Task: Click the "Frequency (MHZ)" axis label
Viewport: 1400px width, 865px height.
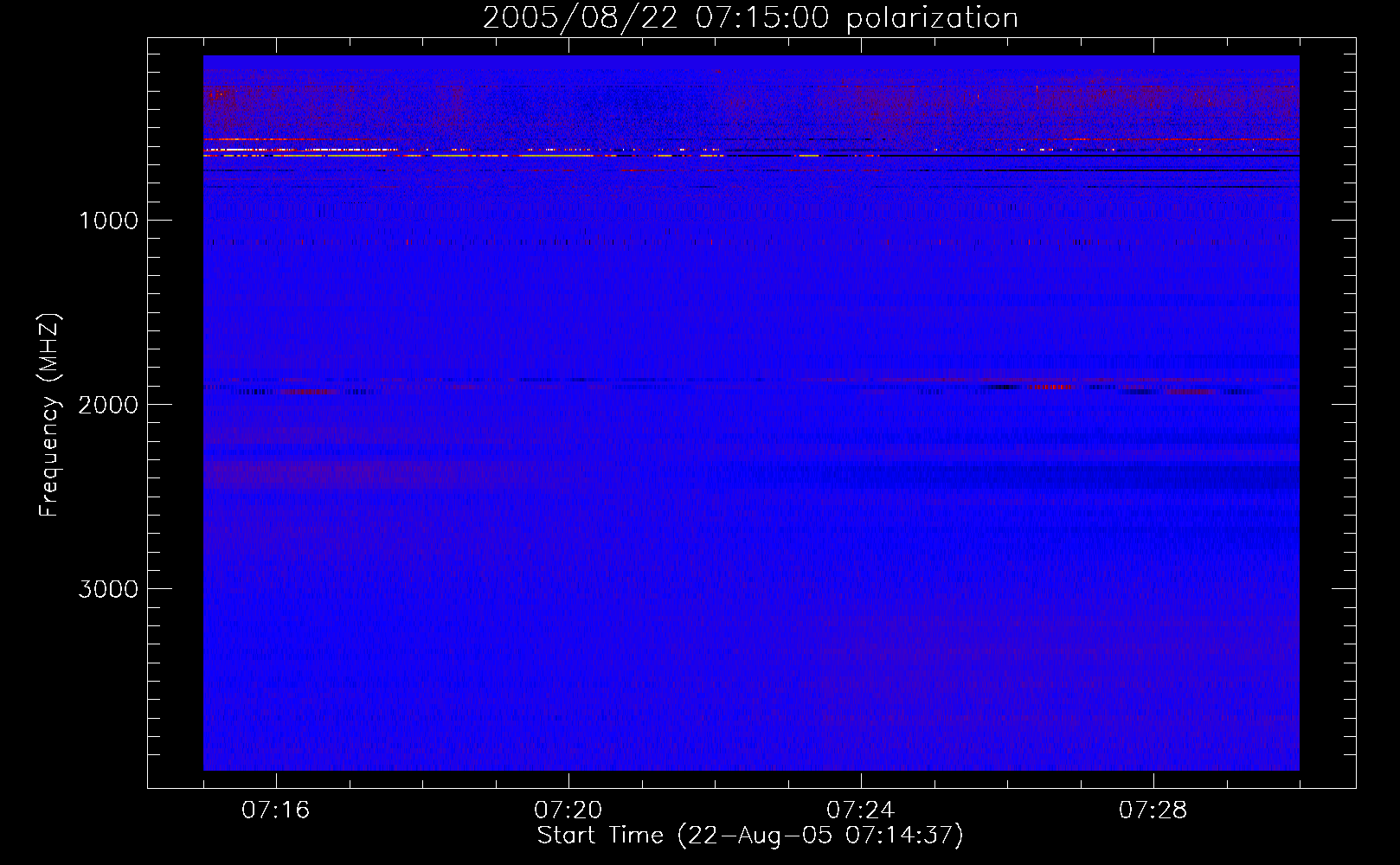Action: coord(49,415)
